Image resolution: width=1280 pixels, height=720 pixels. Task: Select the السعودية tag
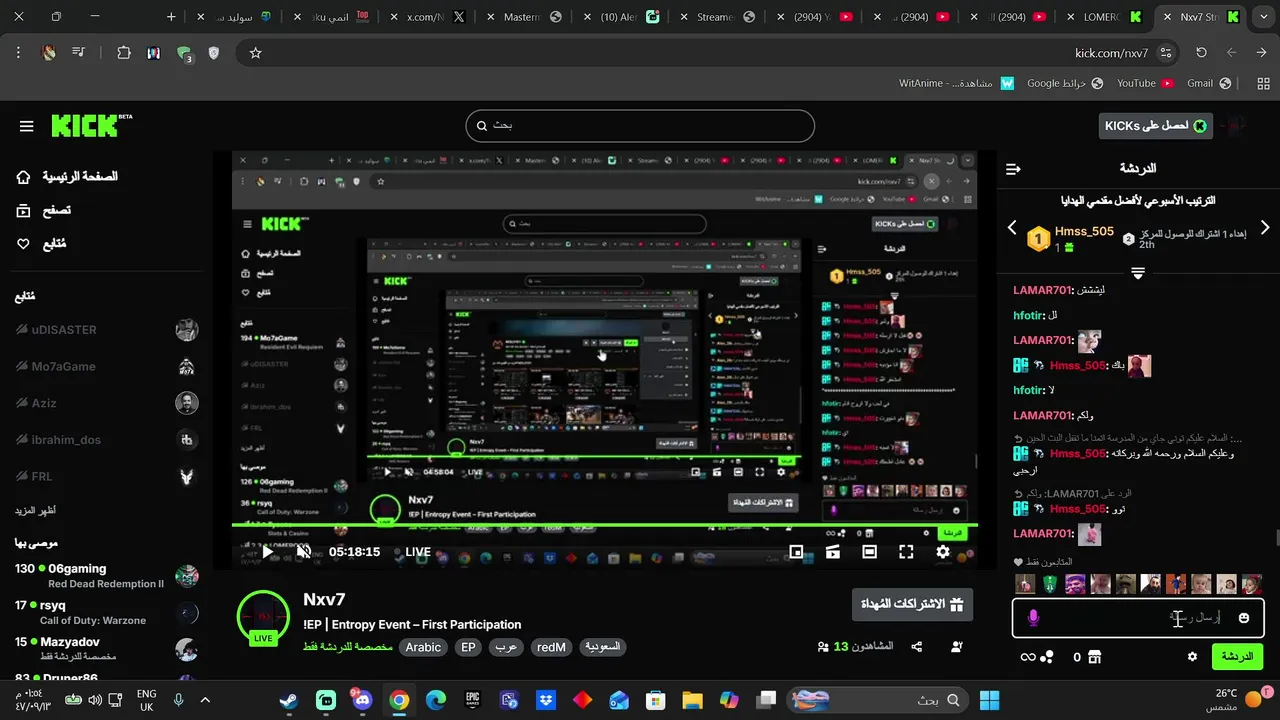(x=602, y=647)
